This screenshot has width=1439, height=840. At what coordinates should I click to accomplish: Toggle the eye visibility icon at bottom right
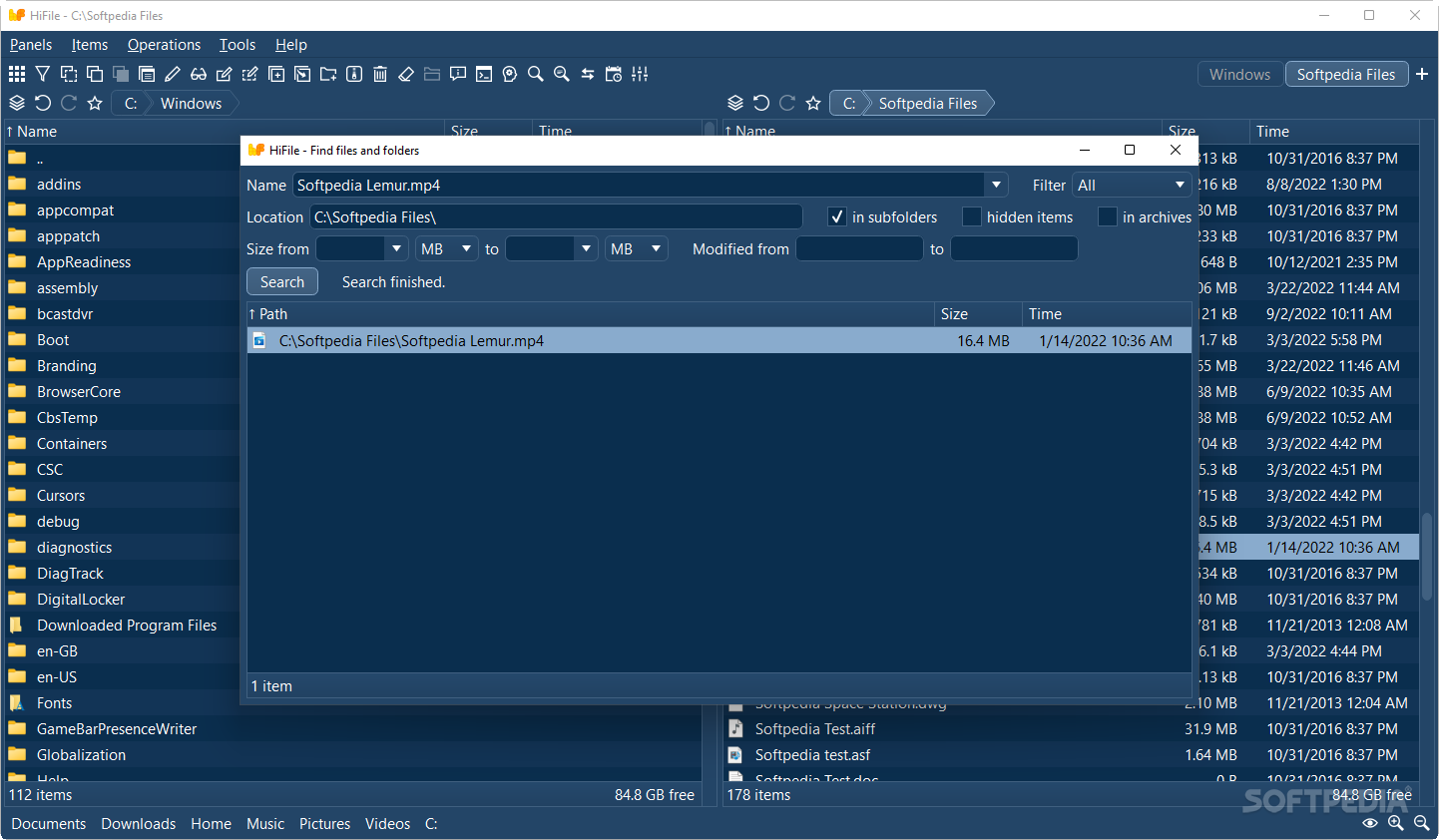(x=1370, y=823)
